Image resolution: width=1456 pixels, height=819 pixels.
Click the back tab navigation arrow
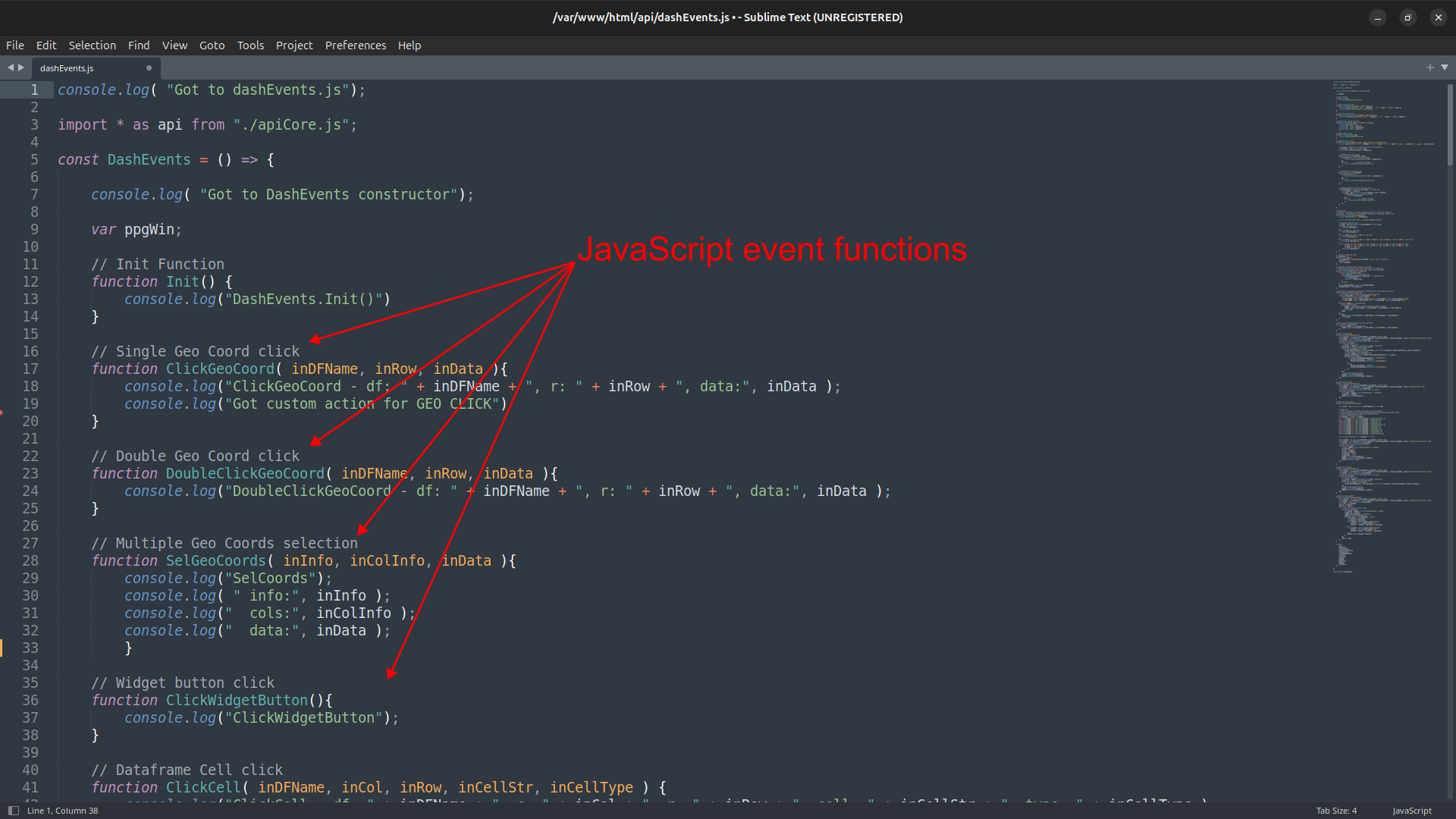tap(11, 67)
